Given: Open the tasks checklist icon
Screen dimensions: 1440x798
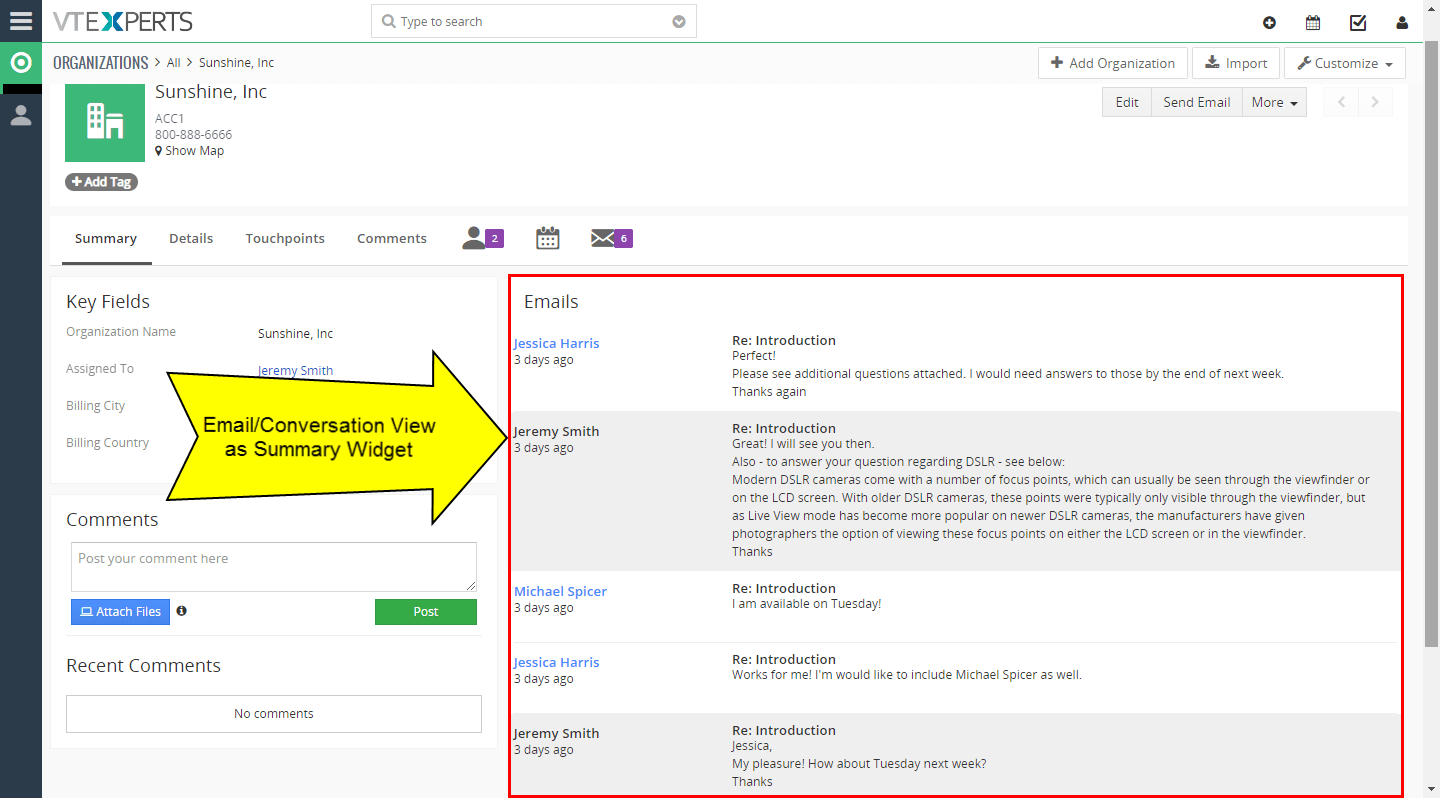Looking at the screenshot, I should (1357, 21).
